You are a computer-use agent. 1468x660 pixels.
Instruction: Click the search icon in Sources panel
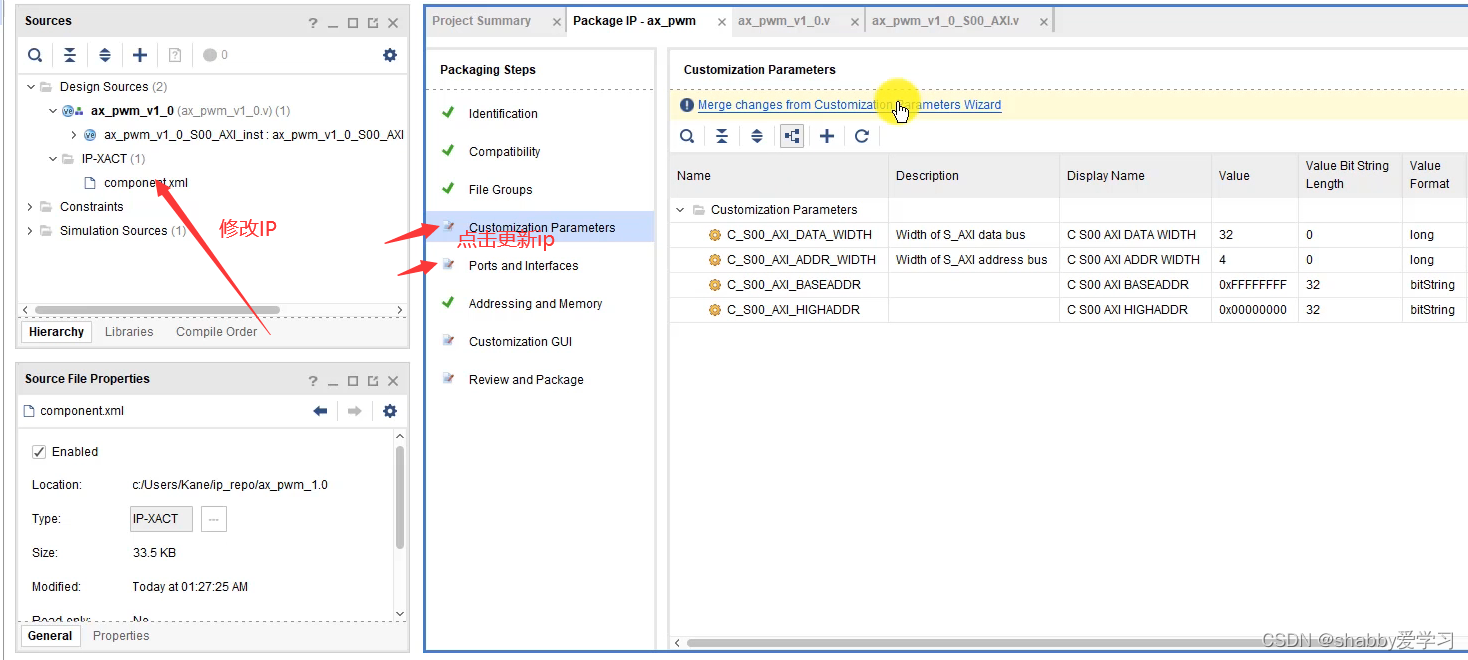[35, 55]
